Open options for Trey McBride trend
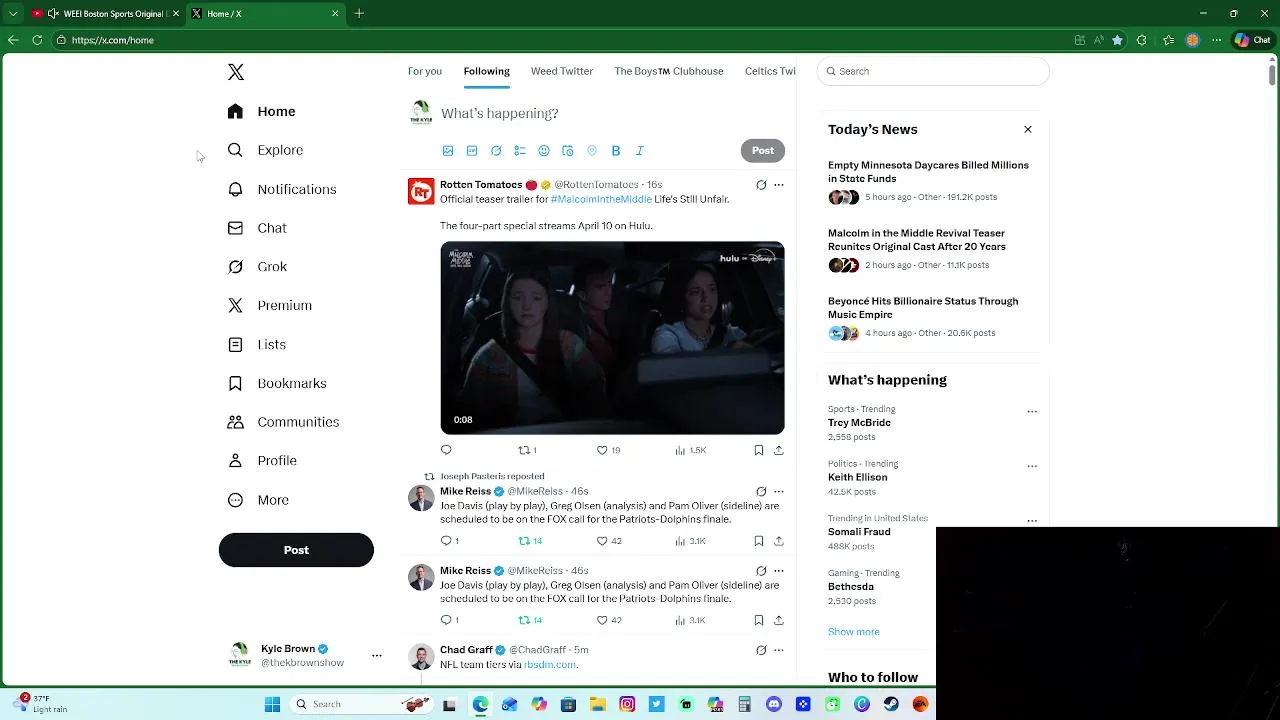This screenshot has width=1280, height=720. 1032,411
